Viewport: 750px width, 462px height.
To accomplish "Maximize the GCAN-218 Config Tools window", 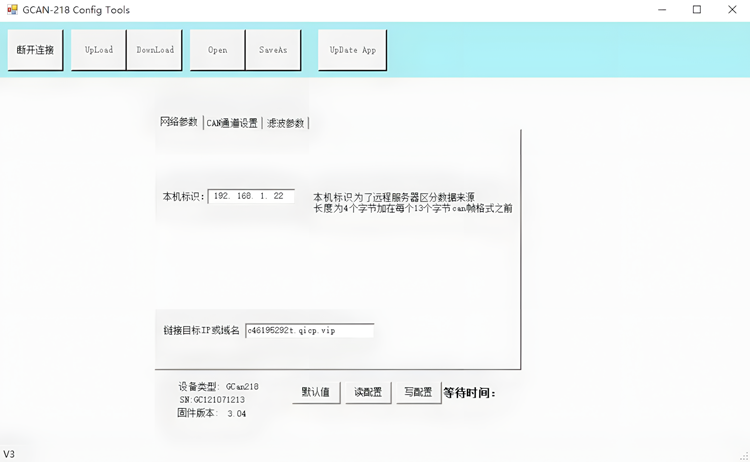I will pos(697,10).
